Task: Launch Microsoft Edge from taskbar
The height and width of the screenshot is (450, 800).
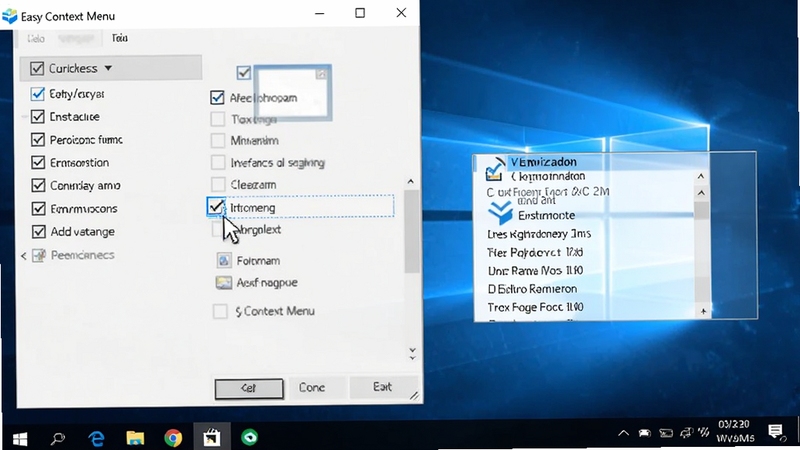Action: coord(96,438)
